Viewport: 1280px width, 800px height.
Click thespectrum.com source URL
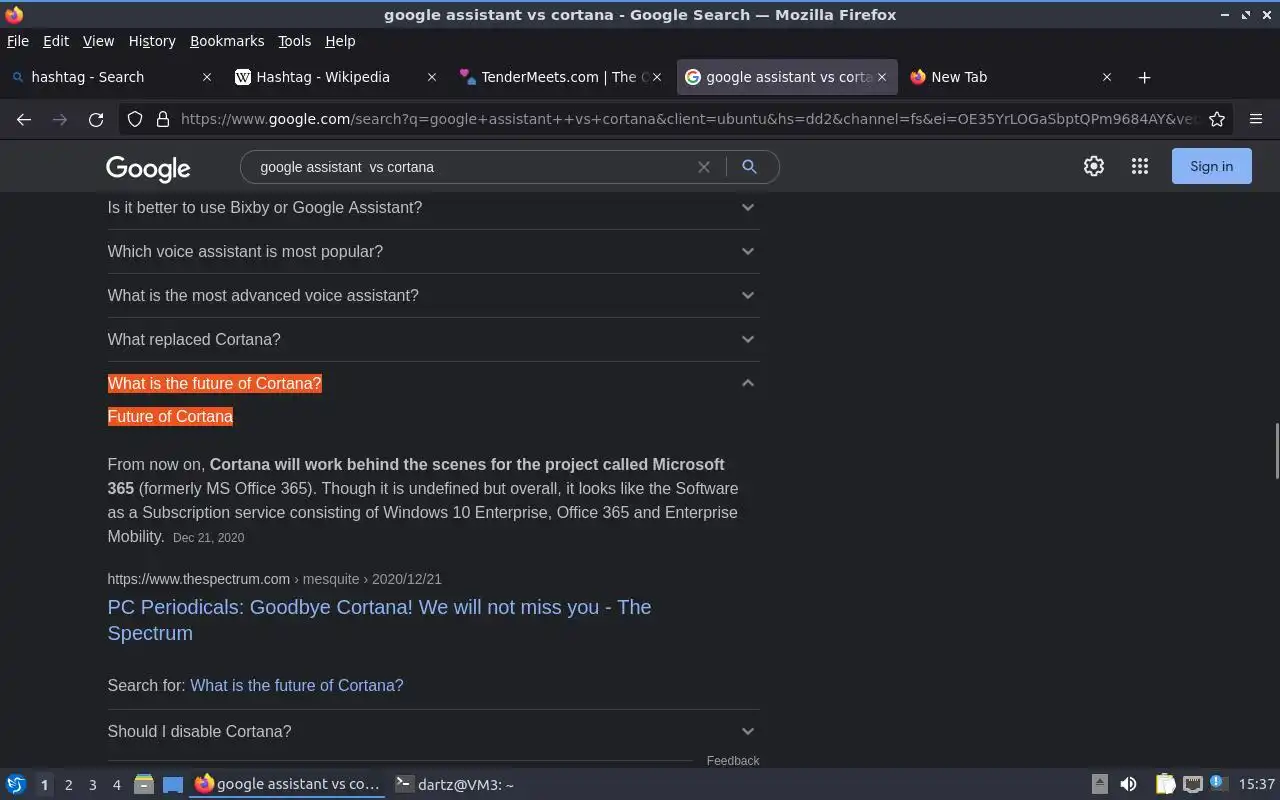pyautogui.click(x=274, y=579)
